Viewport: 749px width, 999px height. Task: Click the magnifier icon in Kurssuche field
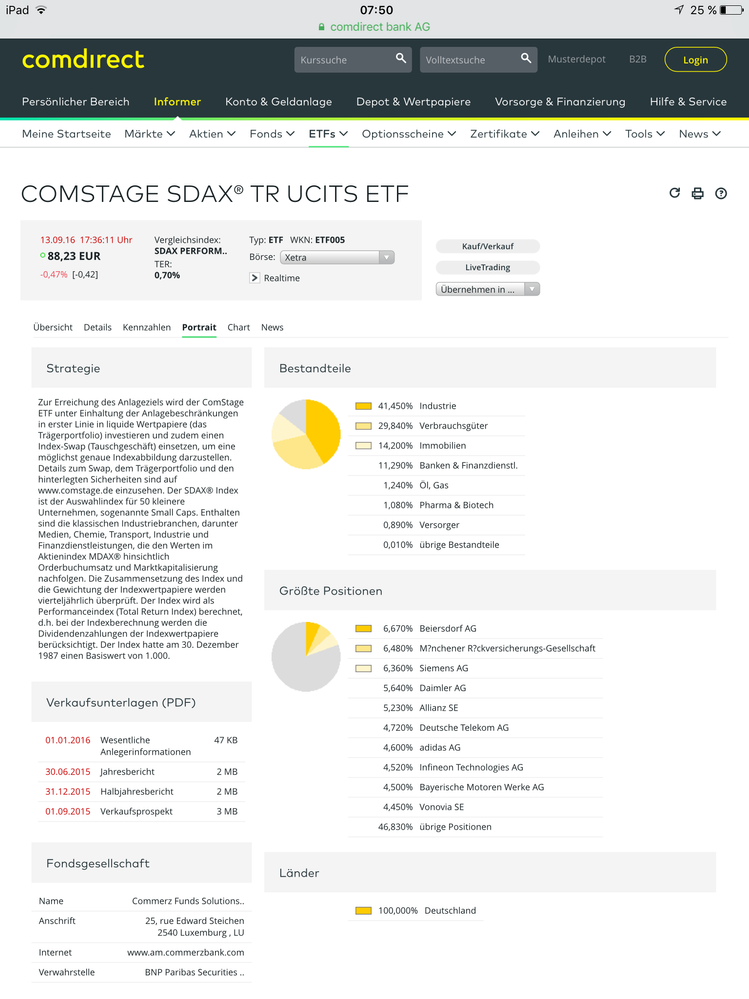(x=400, y=60)
